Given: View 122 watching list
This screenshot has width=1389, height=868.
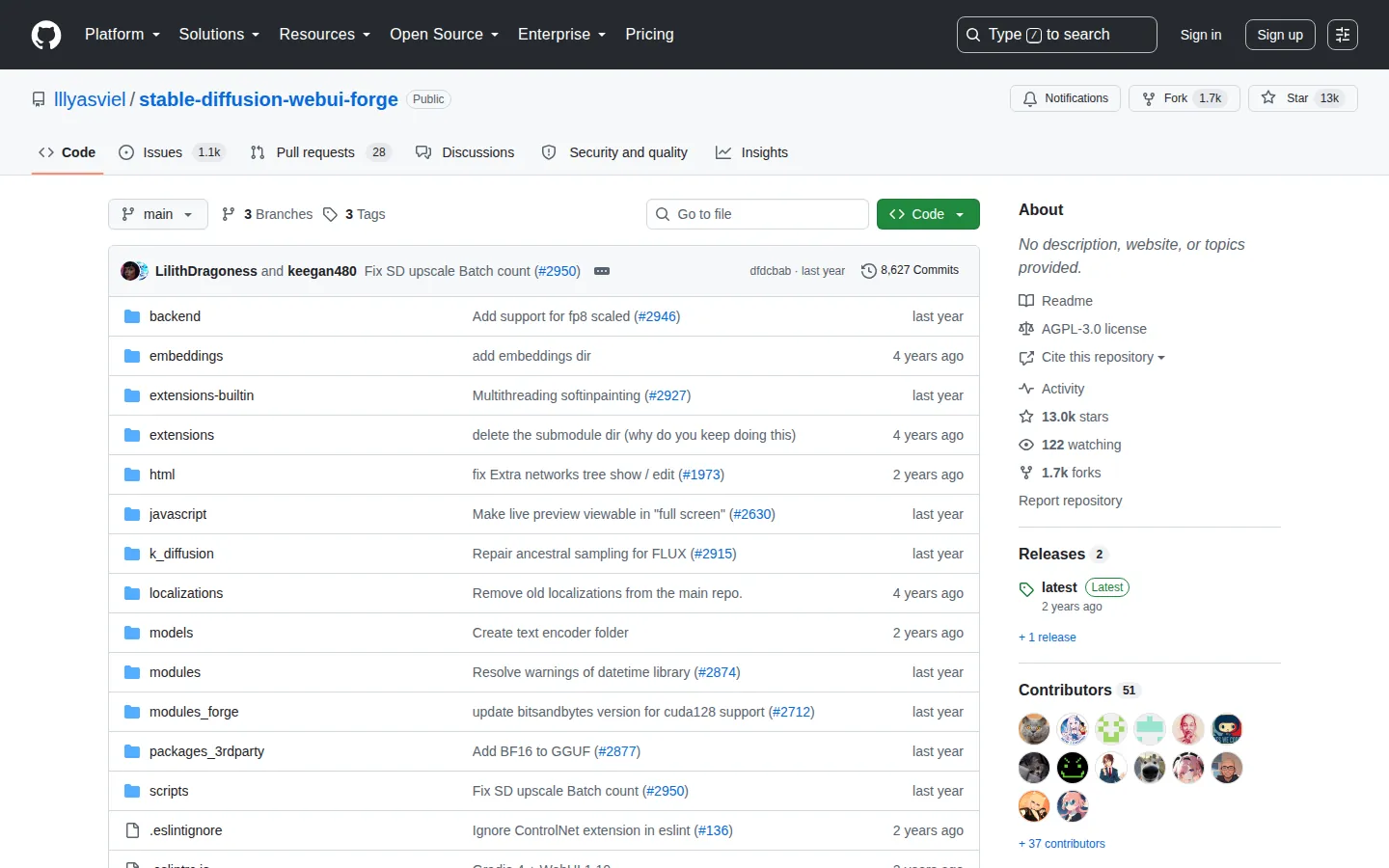Looking at the screenshot, I should 1070,445.
